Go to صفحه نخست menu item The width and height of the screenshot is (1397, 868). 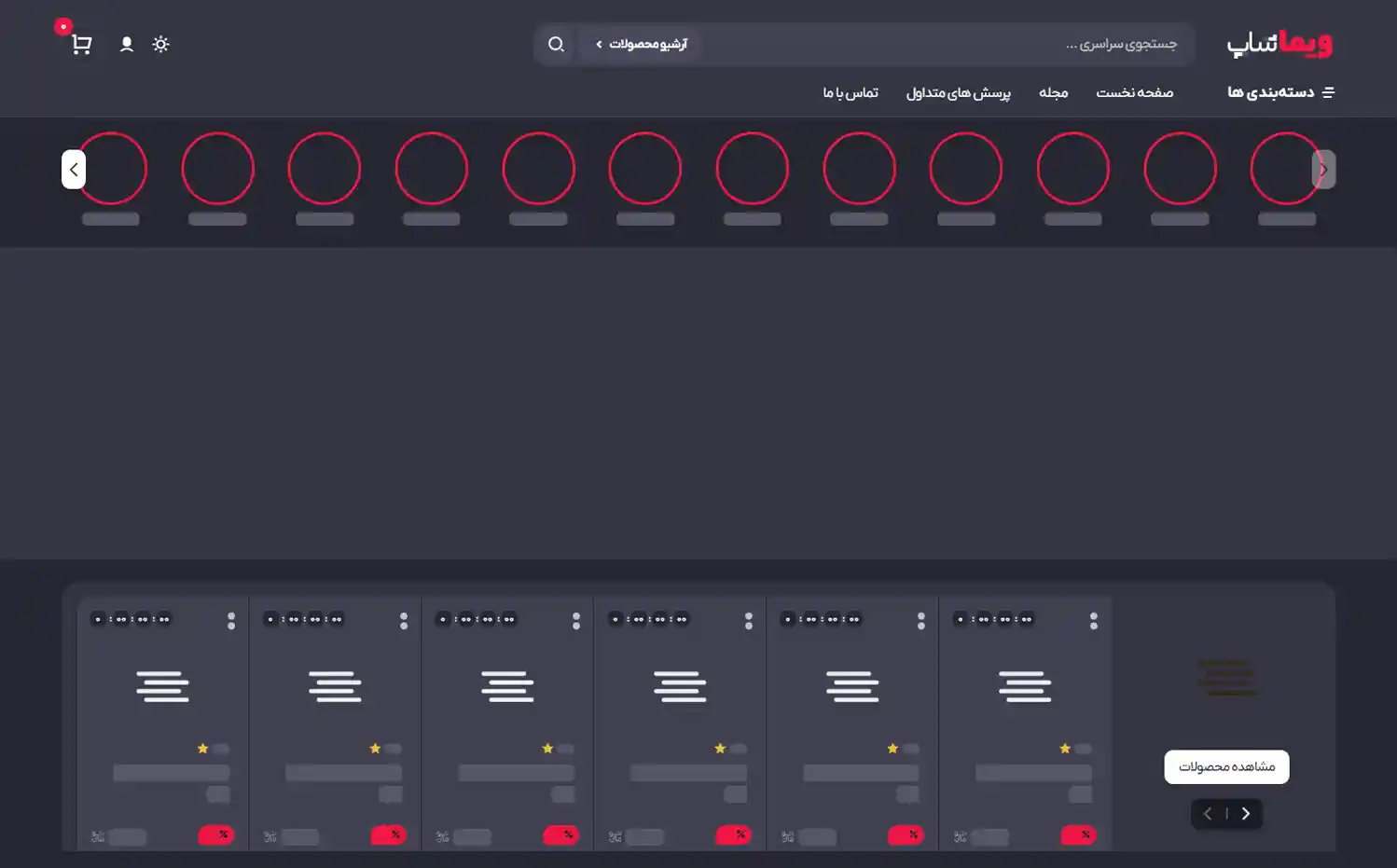(x=1134, y=92)
